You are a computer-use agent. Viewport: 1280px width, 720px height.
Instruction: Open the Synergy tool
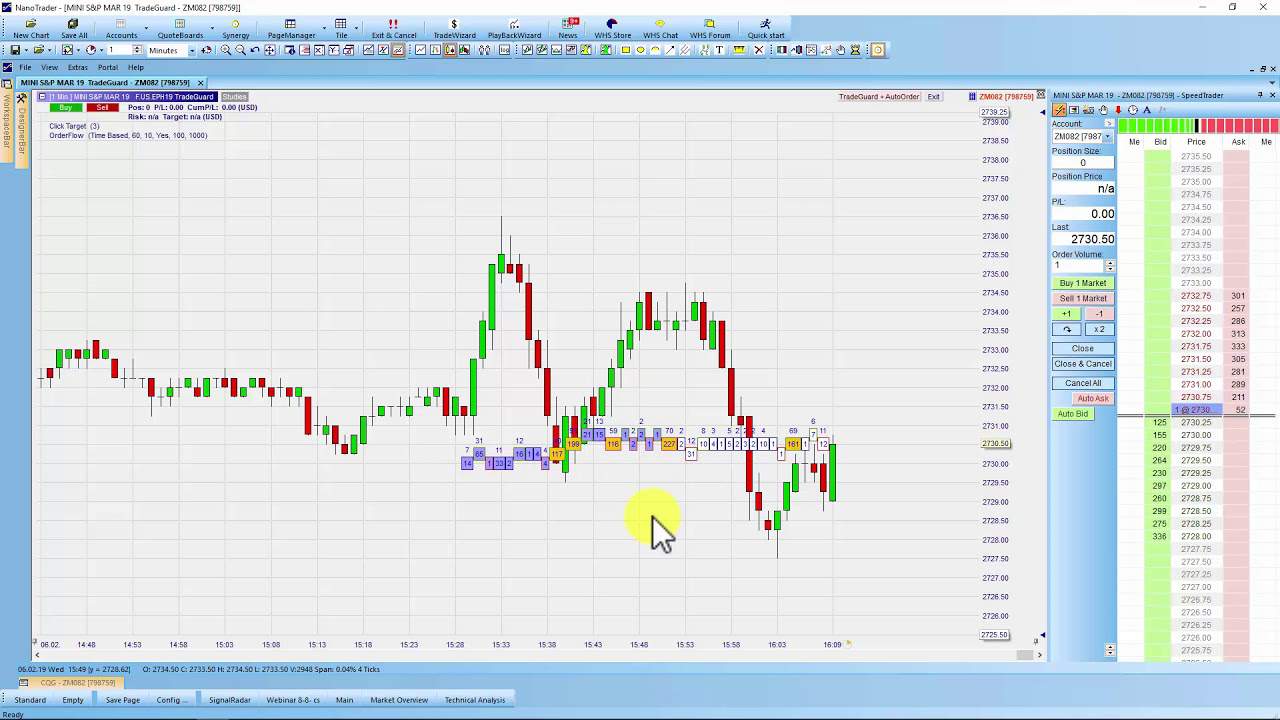pyautogui.click(x=236, y=28)
